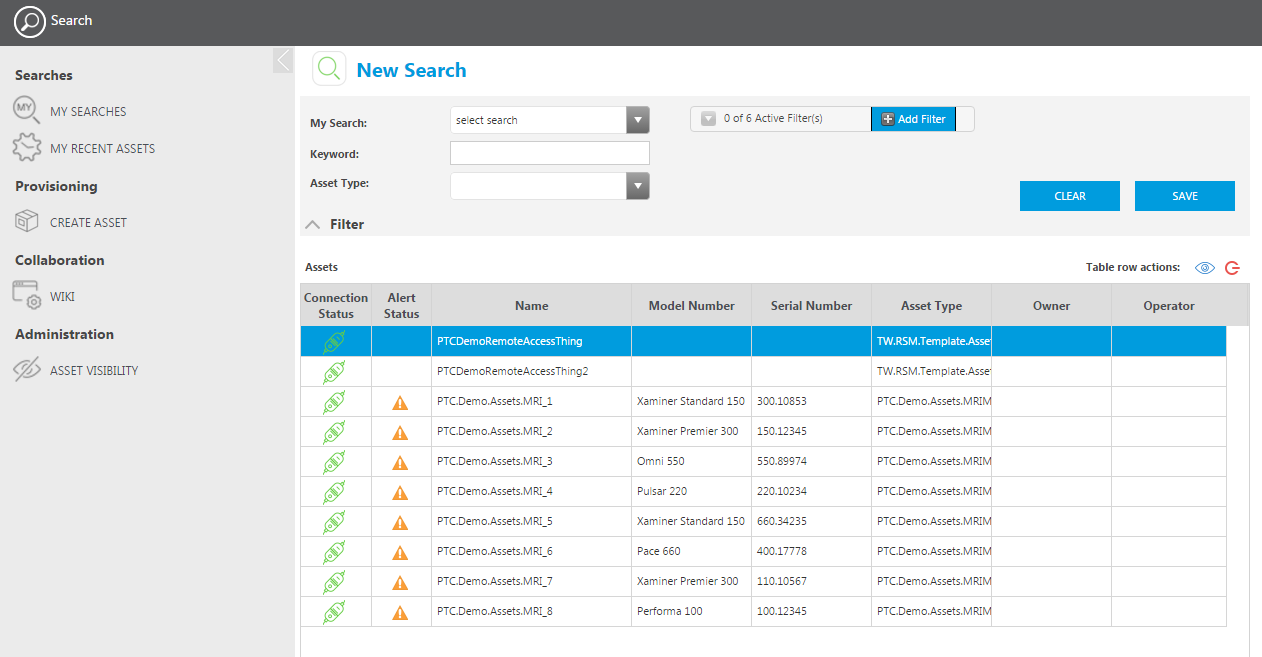This screenshot has width=1262, height=657.
Task: Click the CLEAR button
Action: coord(1069,196)
